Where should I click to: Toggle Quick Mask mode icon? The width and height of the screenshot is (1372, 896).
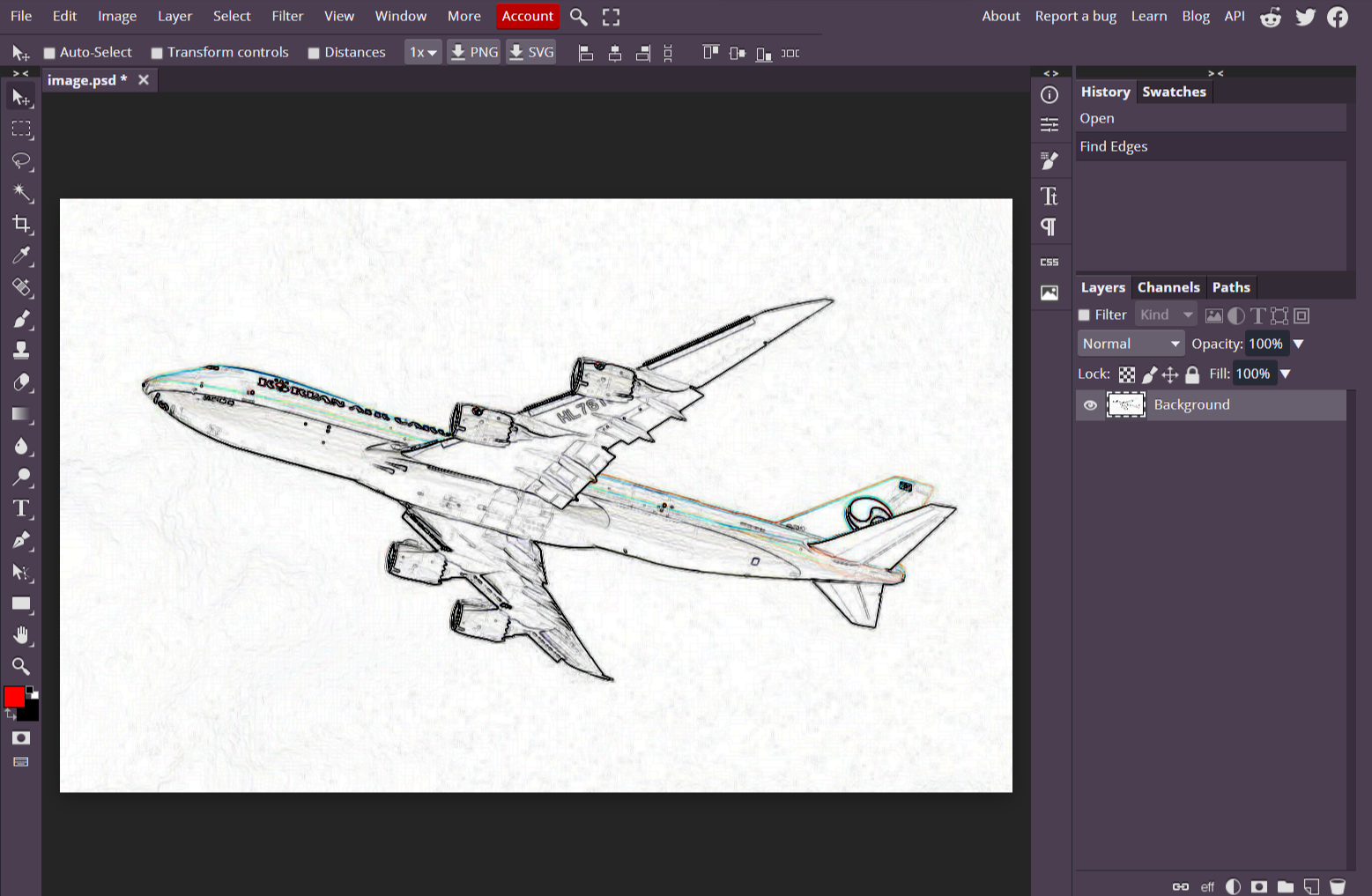coord(21,738)
